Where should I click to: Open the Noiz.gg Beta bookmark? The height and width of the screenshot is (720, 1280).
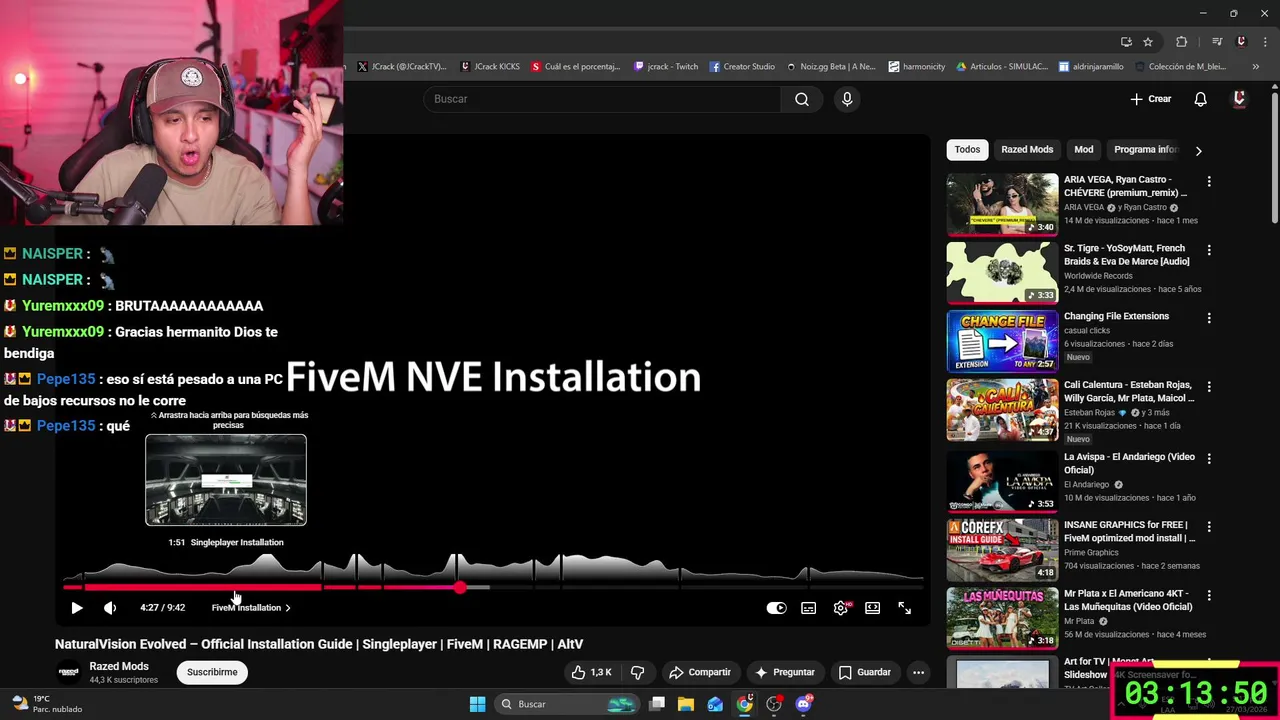[x=830, y=67]
